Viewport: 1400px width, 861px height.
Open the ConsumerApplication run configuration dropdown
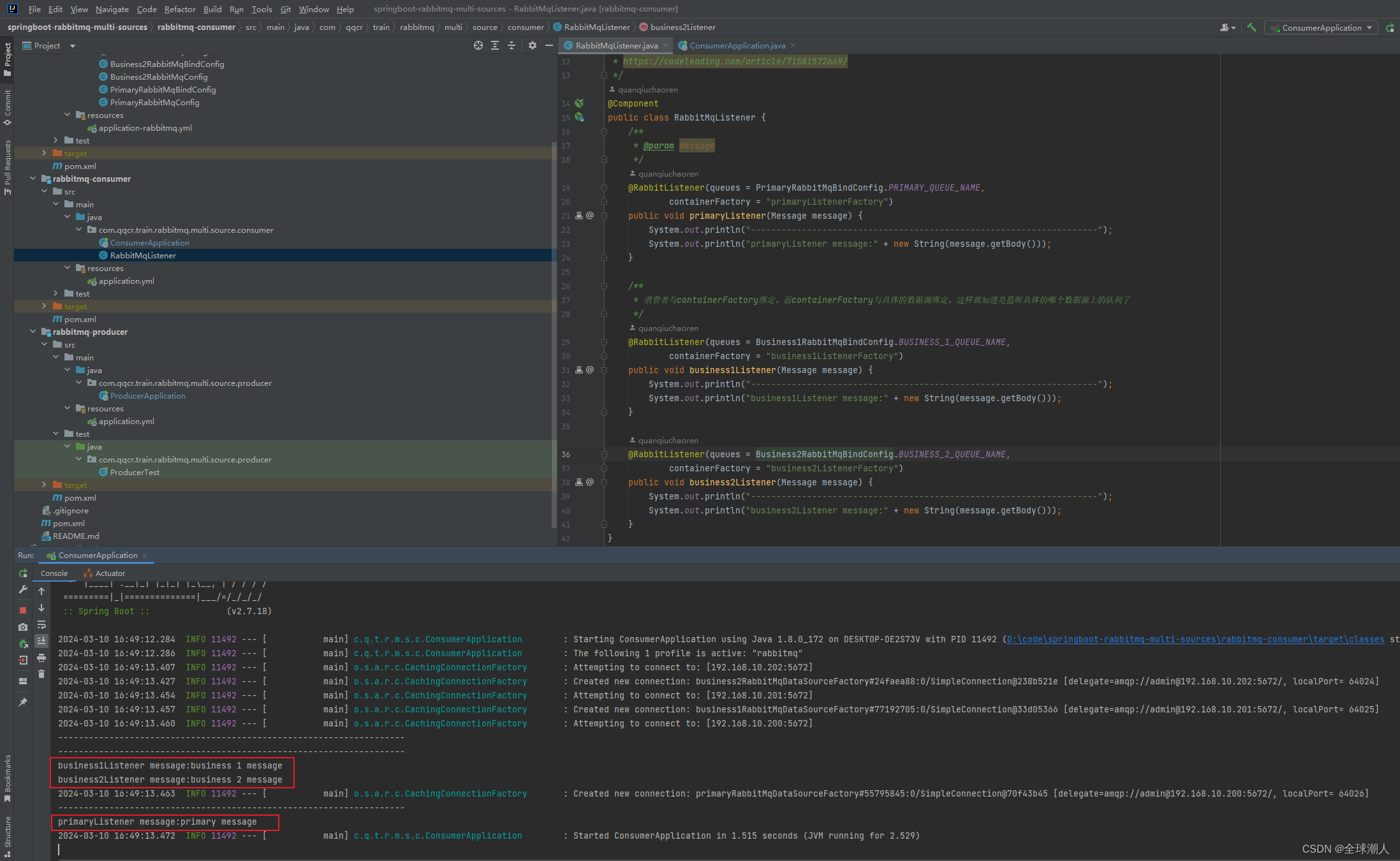click(x=1321, y=27)
